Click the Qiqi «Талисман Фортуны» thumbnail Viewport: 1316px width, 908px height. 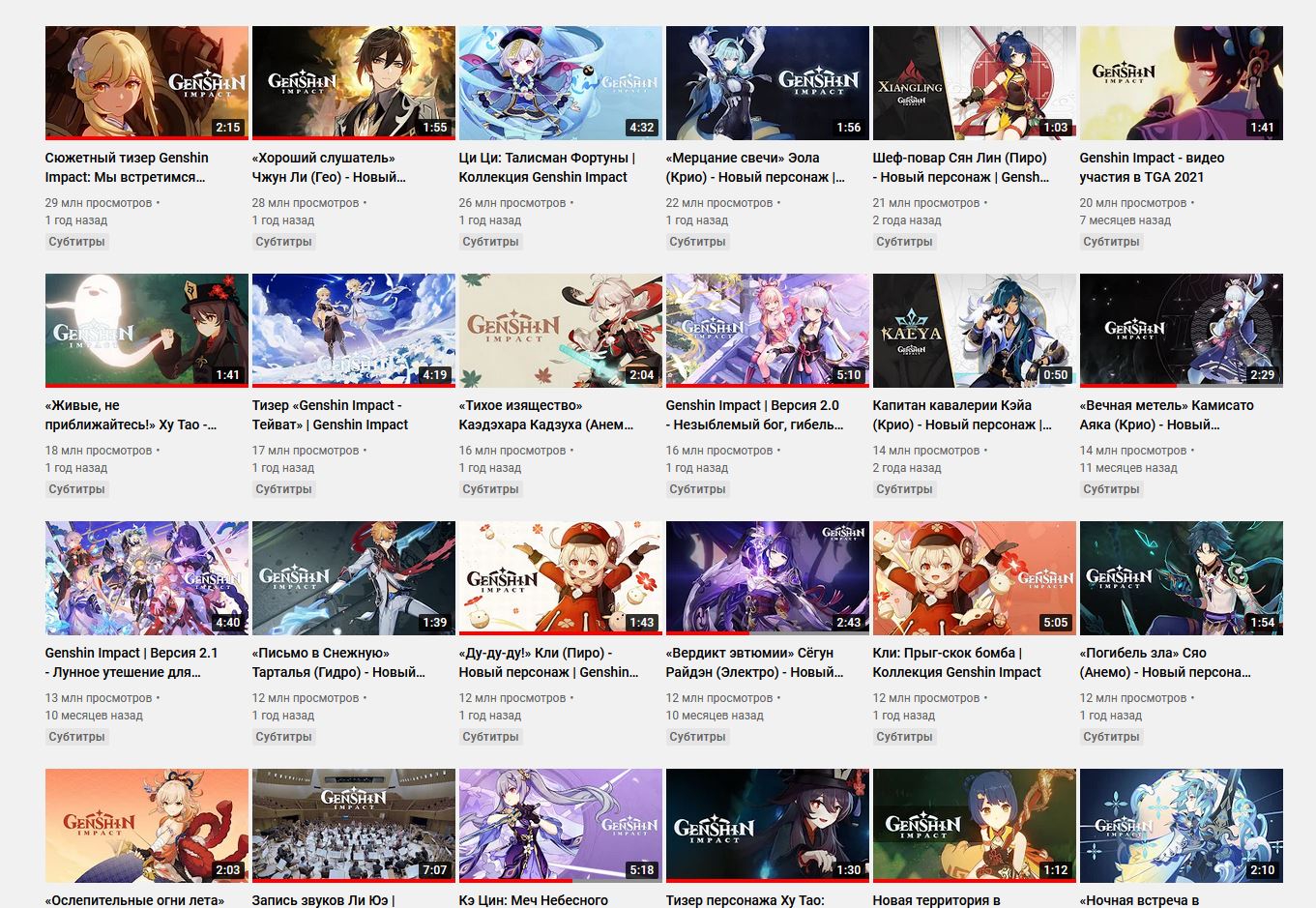click(560, 83)
